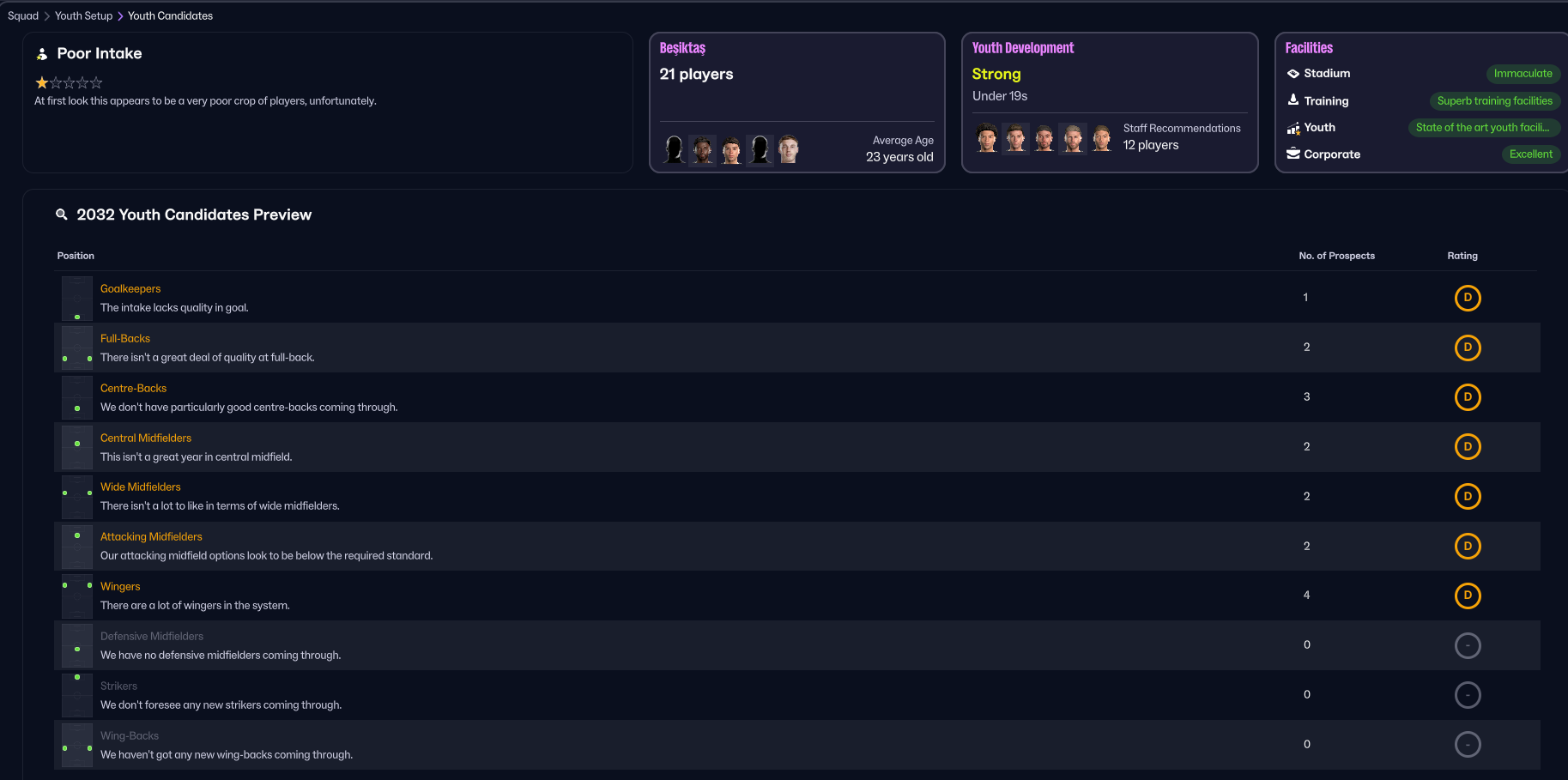Viewport: 1568px width, 780px height.
Task: Click the Training facilities icon
Action: tap(1293, 100)
